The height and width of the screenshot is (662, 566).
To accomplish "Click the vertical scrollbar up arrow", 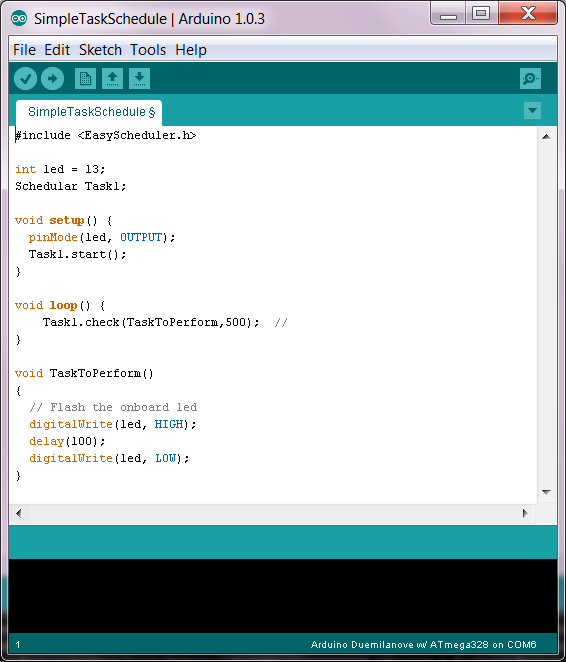I will coord(546,137).
